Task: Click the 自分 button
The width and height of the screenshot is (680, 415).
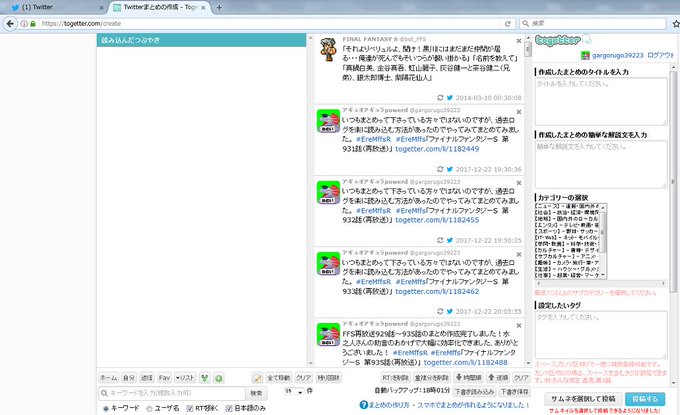Action: click(129, 378)
